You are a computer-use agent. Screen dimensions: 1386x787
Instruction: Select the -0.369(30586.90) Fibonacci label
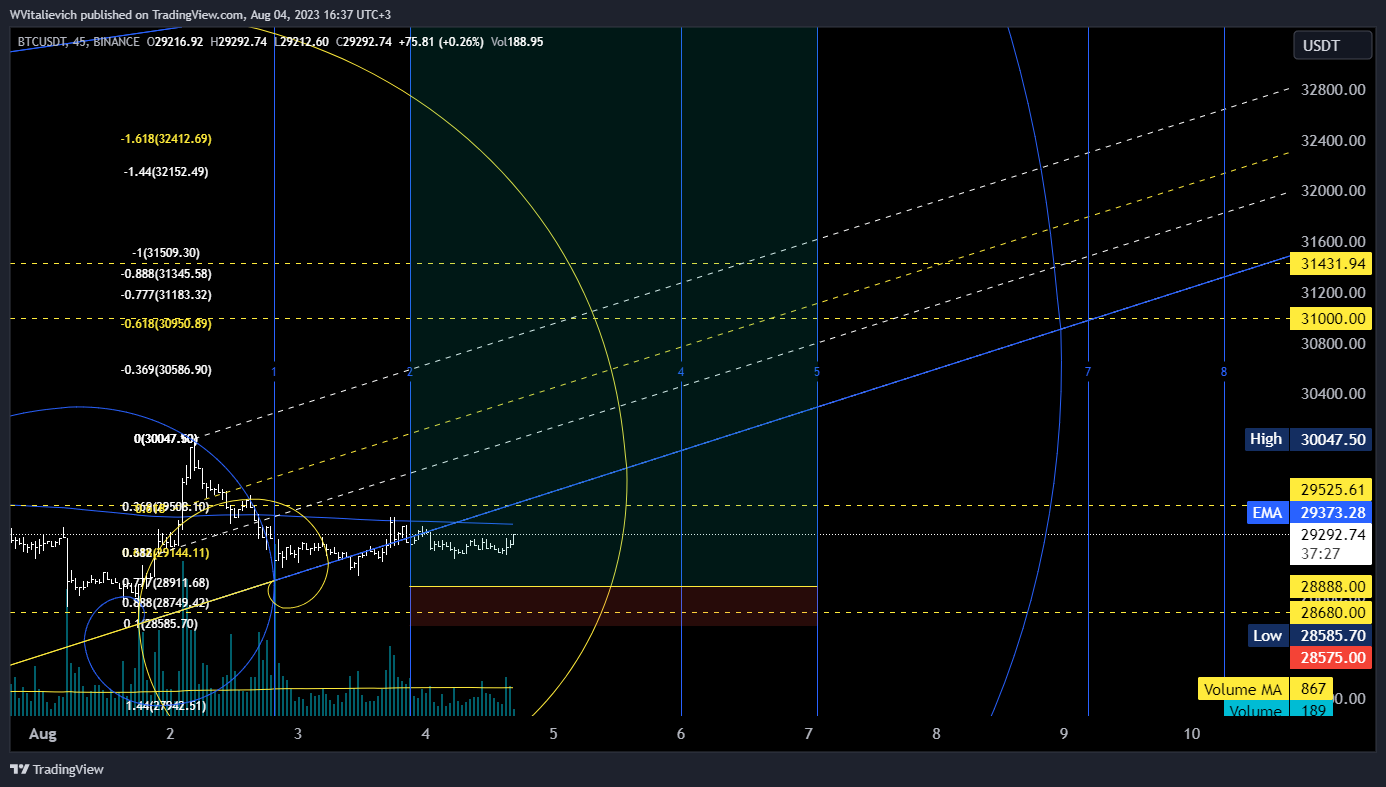coord(166,370)
